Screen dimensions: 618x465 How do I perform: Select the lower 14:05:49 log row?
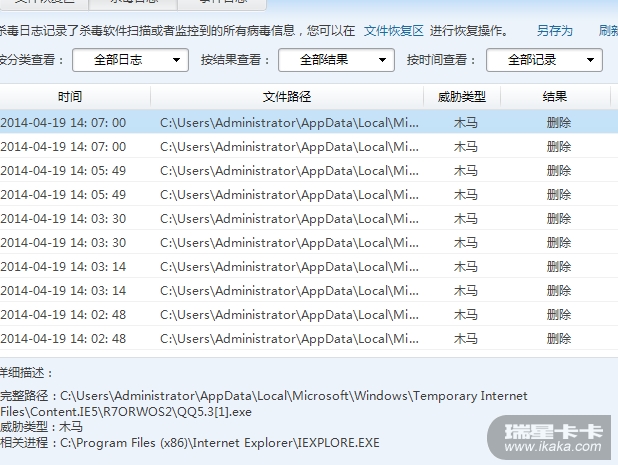pos(309,195)
